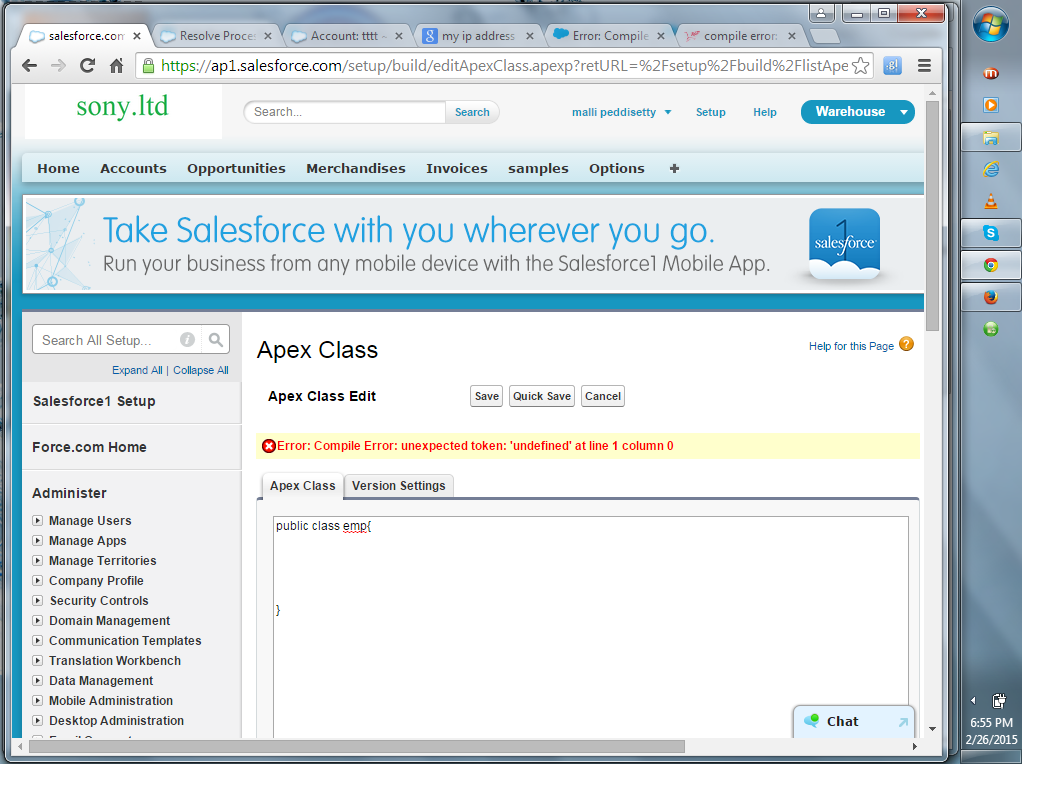This screenshot has height=788, width=1056.
Task: Click the horizontal scrollbar thumb
Action: (x=357, y=746)
